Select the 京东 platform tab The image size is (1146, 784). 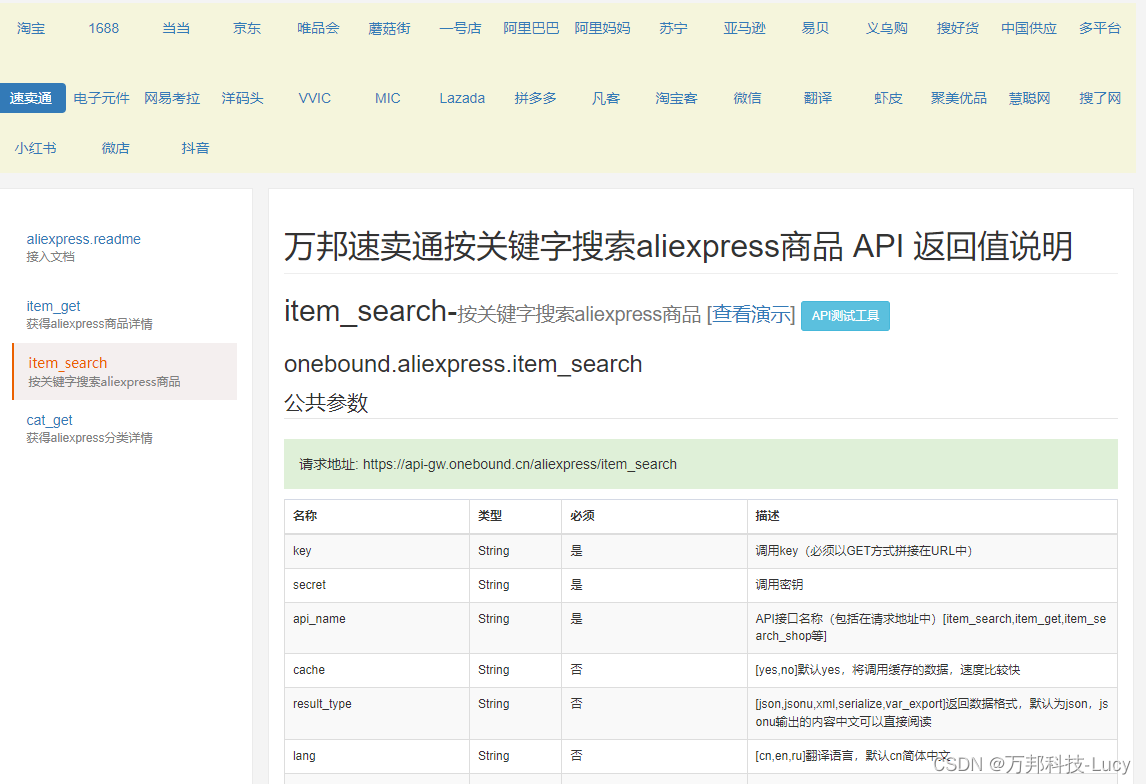(247, 28)
